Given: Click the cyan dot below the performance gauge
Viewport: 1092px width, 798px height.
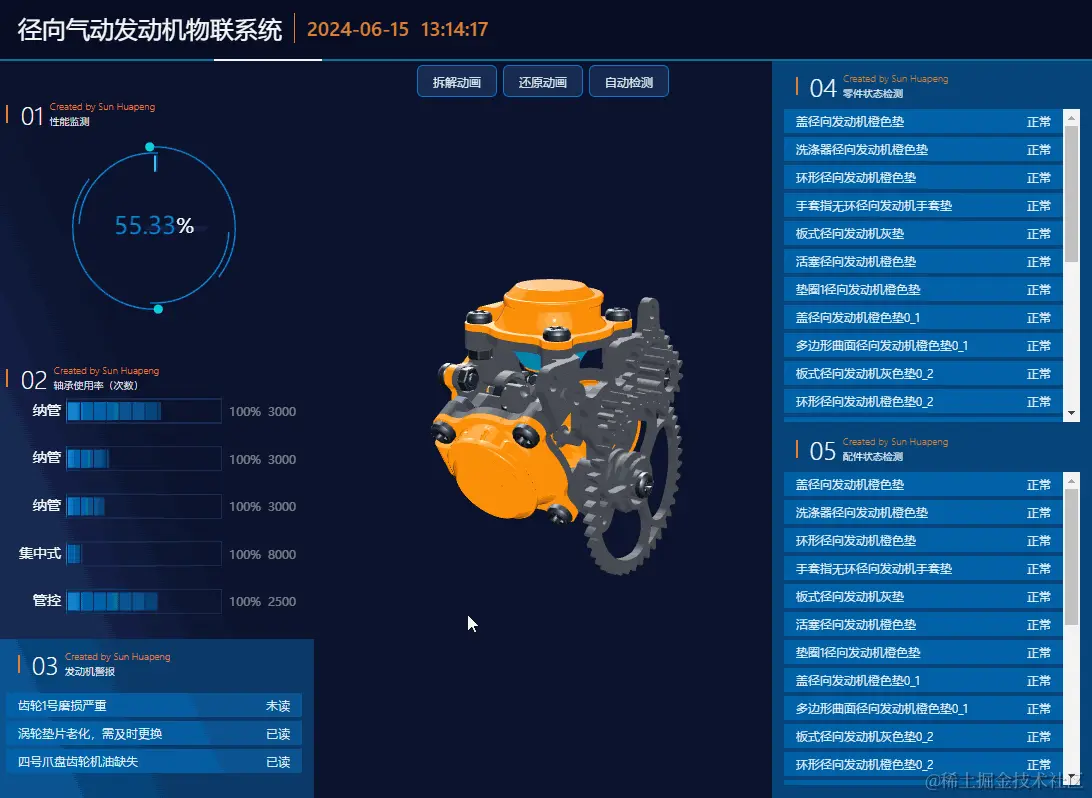Looking at the screenshot, I should (158, 309).
